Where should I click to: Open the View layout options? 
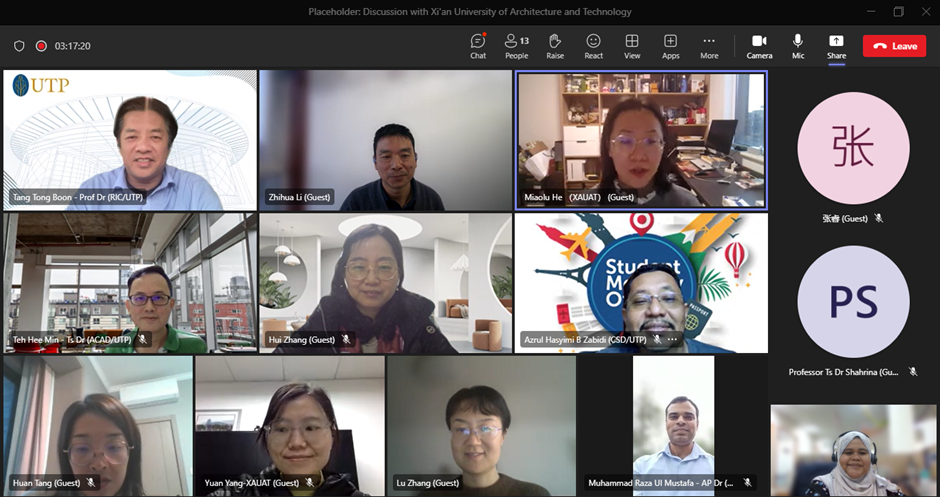coord(632,45)
